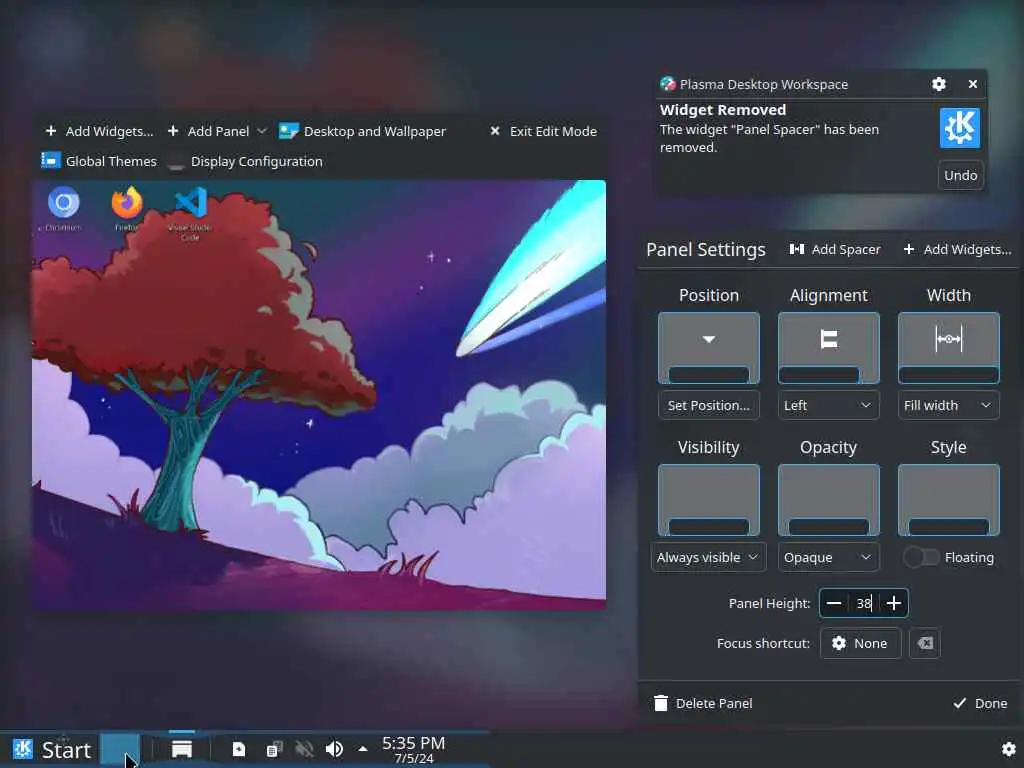Click the Position preview tile
The image size is (1024, 768).
click(x=709, y=348)
